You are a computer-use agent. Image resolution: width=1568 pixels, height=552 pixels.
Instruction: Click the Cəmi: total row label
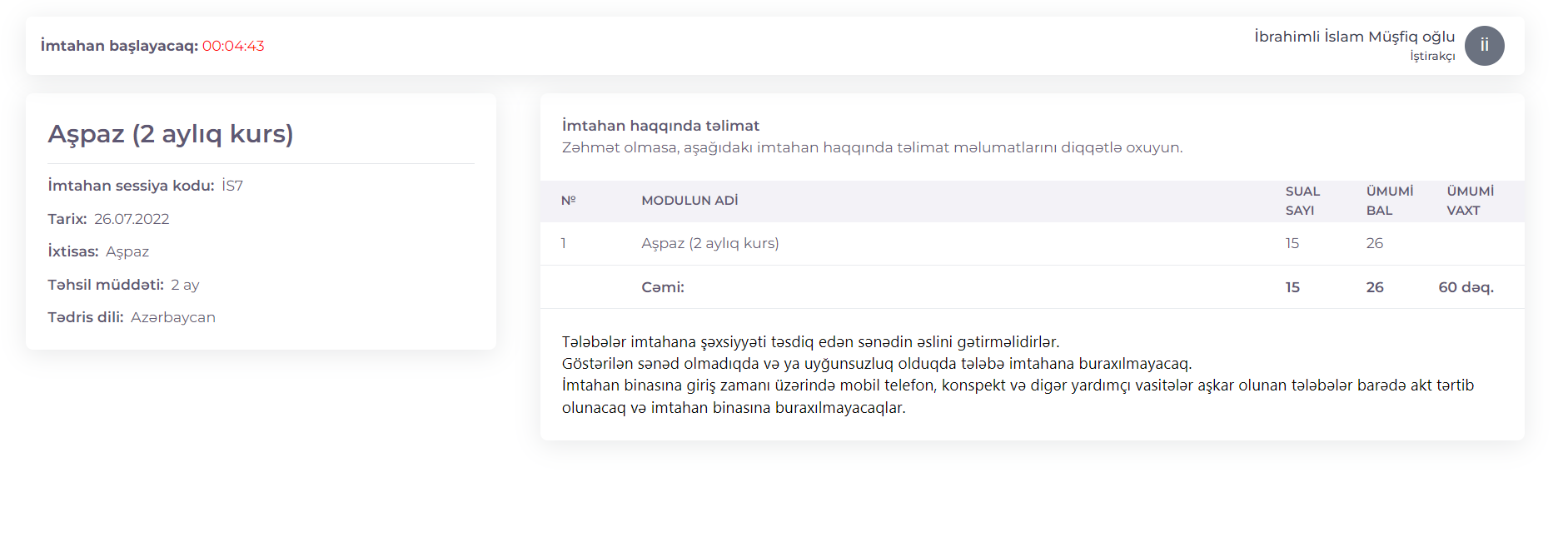(x=663, y=287)
